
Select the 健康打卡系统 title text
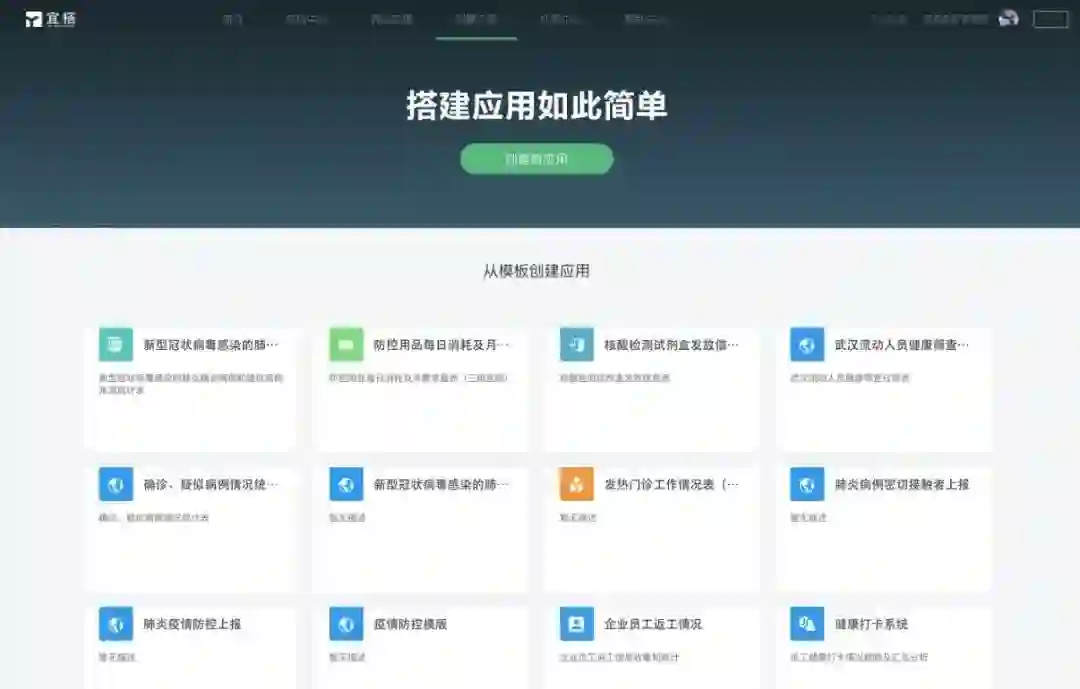point(871,624)
